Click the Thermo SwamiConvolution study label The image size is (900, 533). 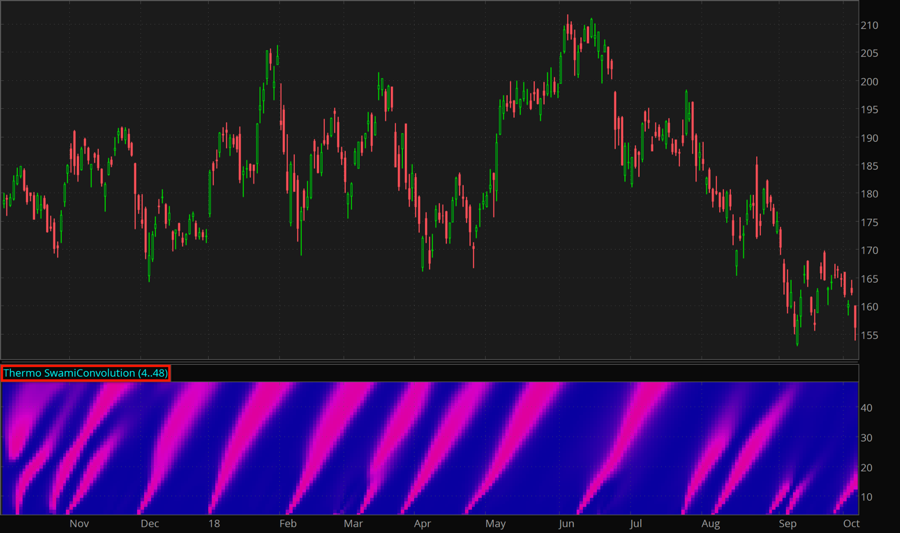(x=85, y=373)
